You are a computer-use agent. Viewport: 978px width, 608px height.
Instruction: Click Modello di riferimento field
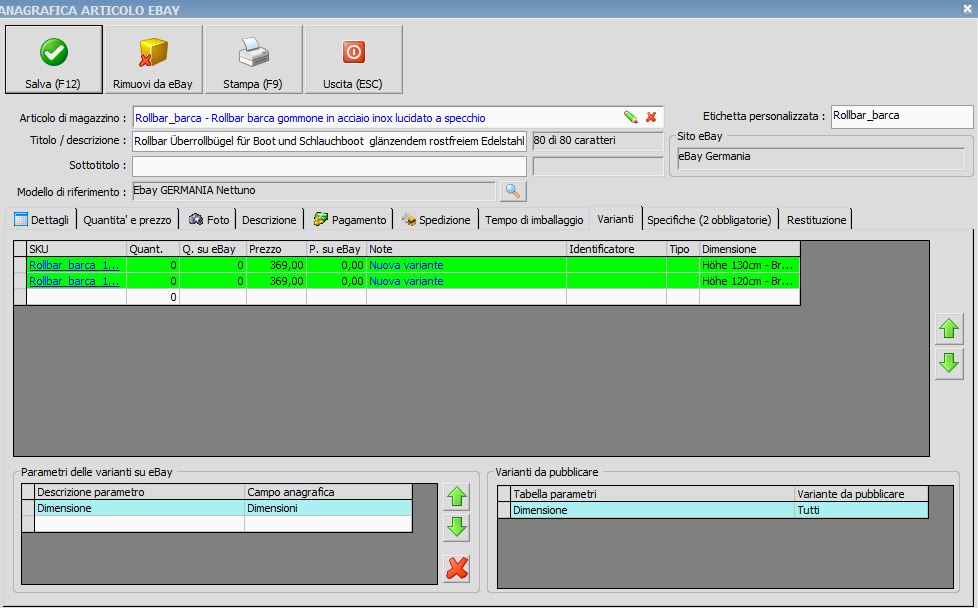(314, 191)
